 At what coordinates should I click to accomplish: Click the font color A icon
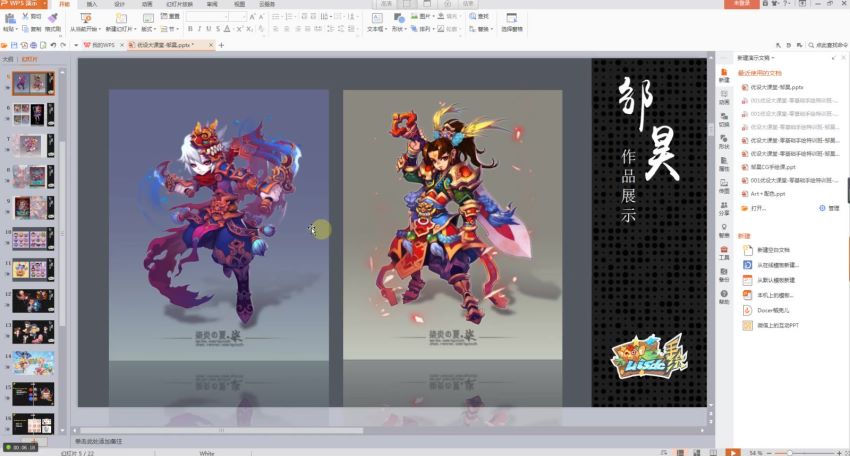[227, 29]
